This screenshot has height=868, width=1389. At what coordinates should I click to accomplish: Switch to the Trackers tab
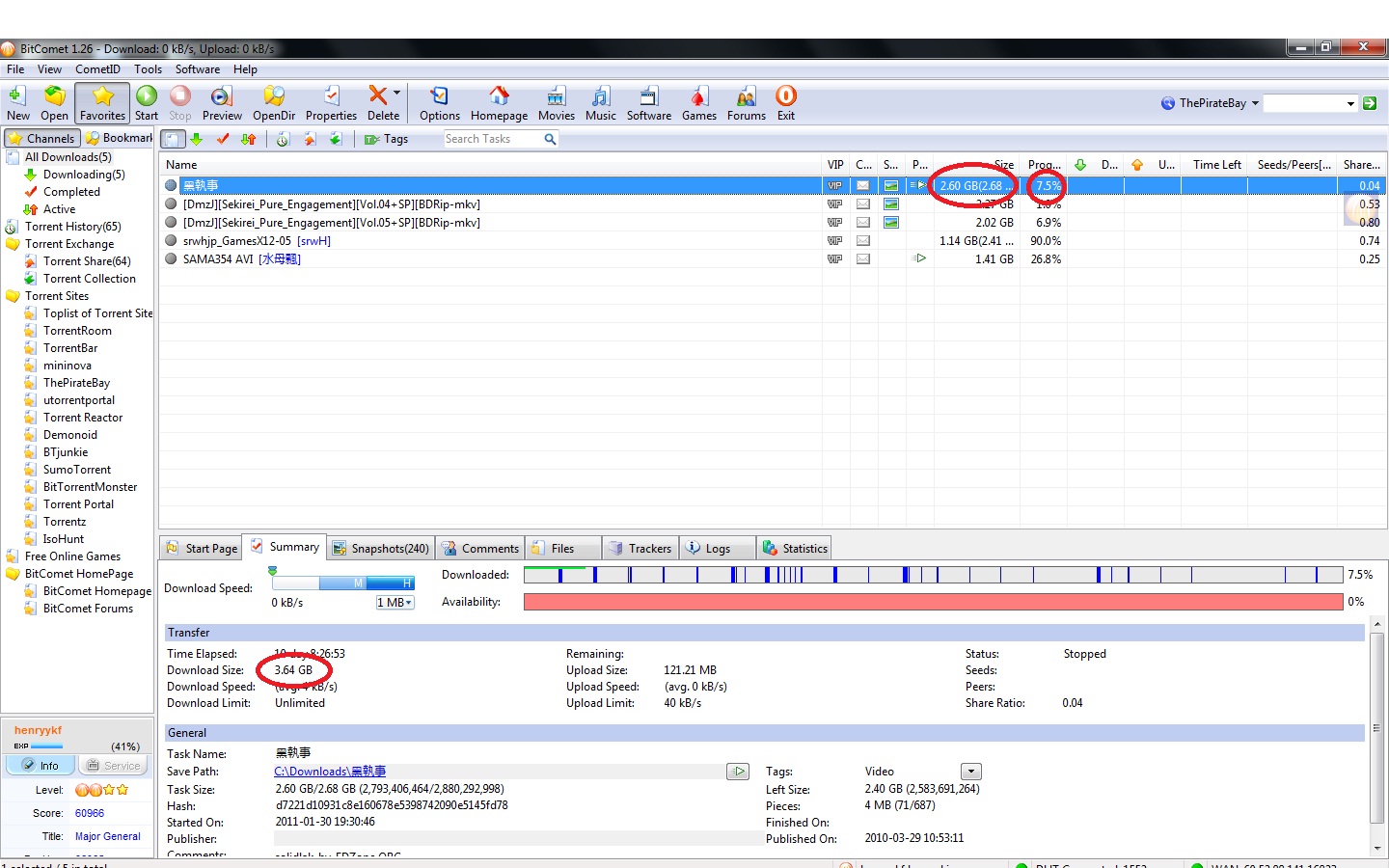click(x=640, y=549)
